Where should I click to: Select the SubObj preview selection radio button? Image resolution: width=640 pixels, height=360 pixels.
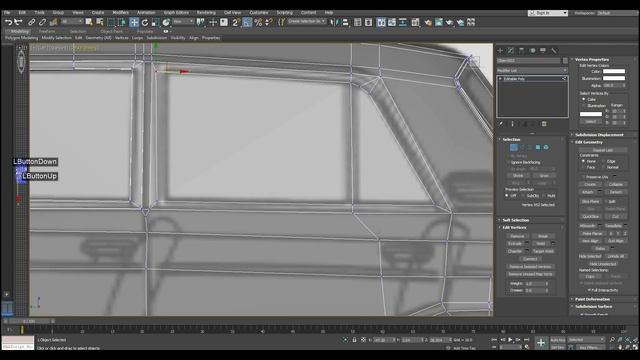pyautogui.click(x=524, y=196)
